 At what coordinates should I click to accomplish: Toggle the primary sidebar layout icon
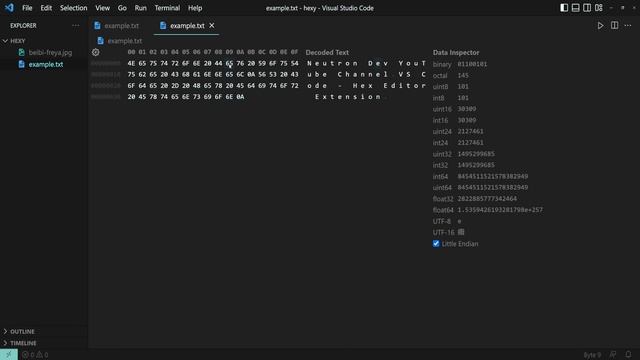click(564, 8)
